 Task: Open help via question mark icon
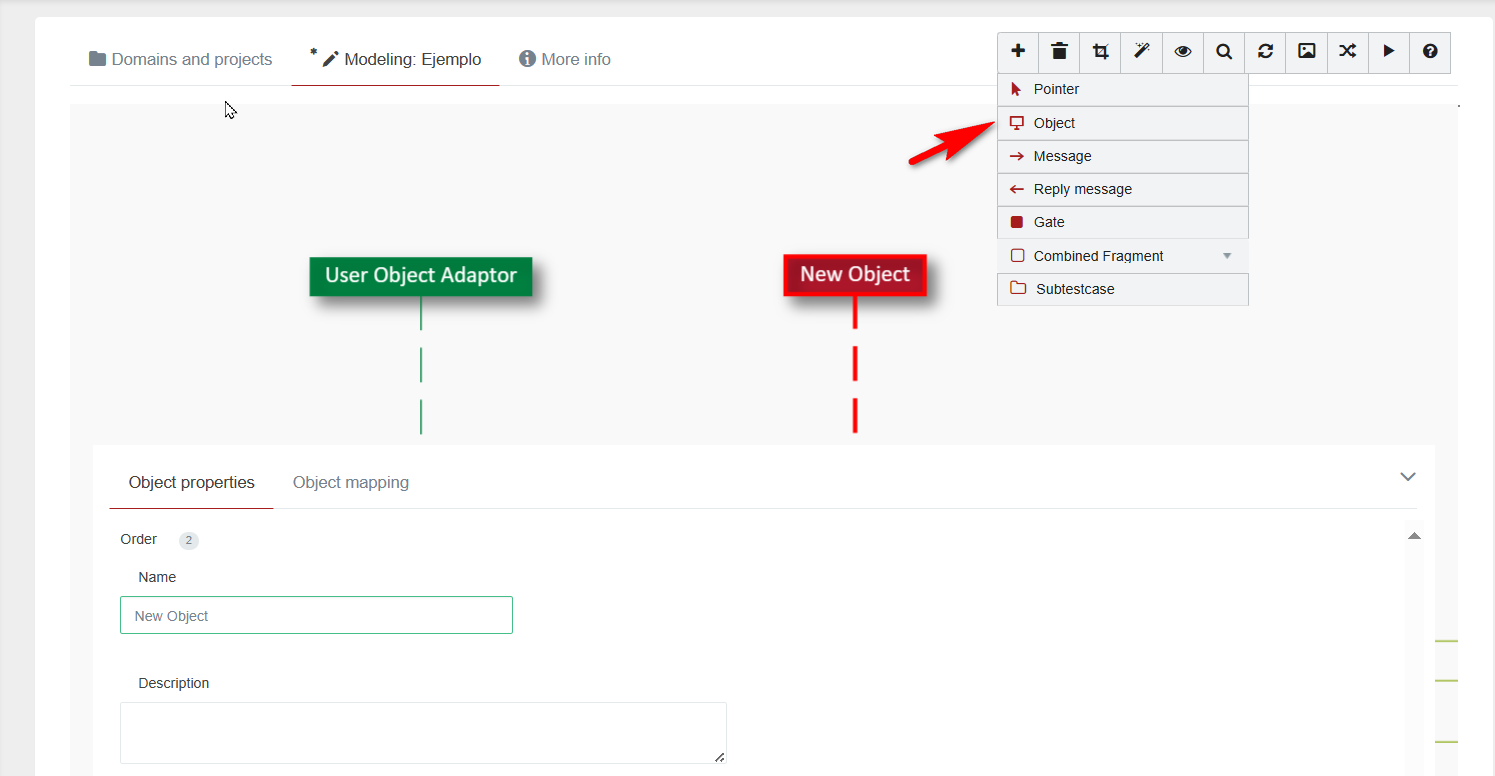point(1430,52)
